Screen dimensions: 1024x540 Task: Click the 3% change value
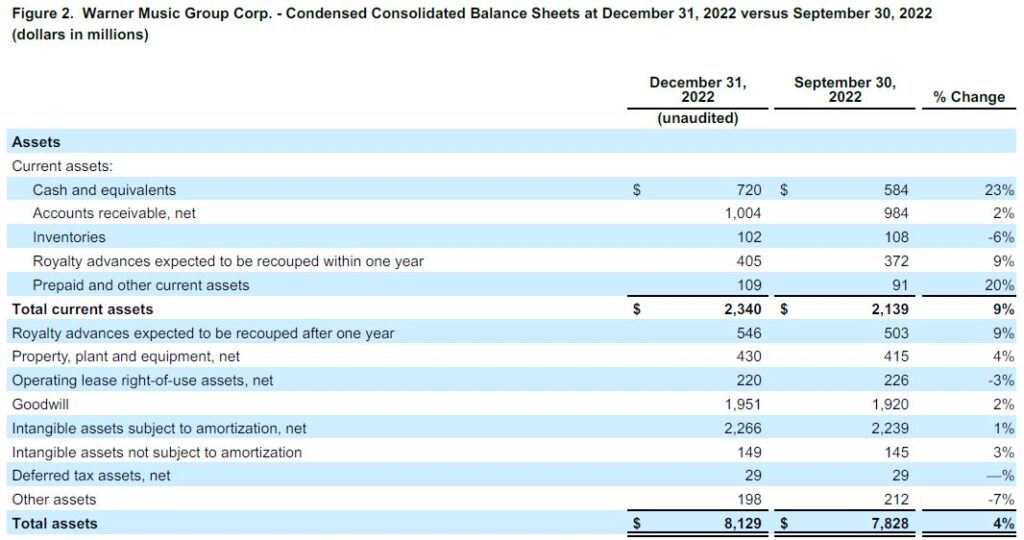pos(1004,453)
